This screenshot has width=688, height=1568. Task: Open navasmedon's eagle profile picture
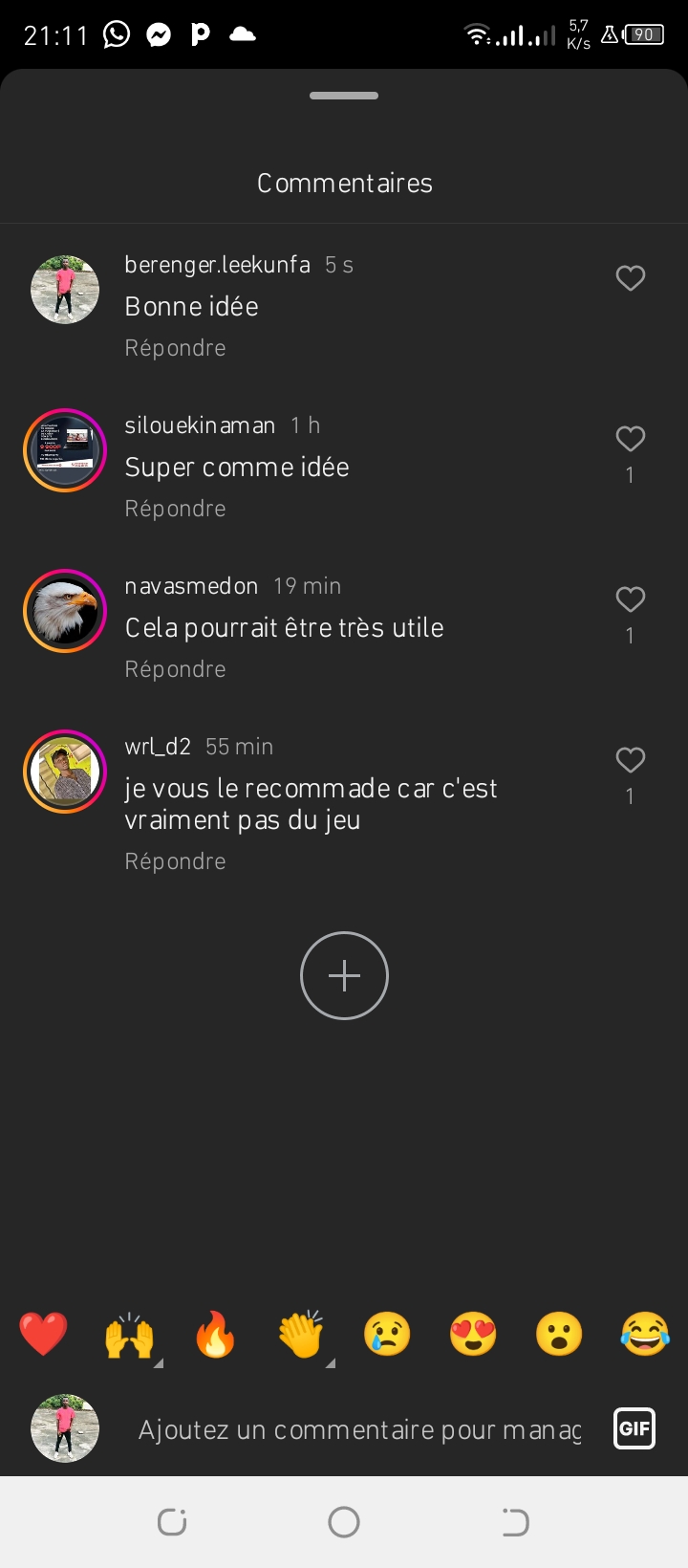coord(65,611)
